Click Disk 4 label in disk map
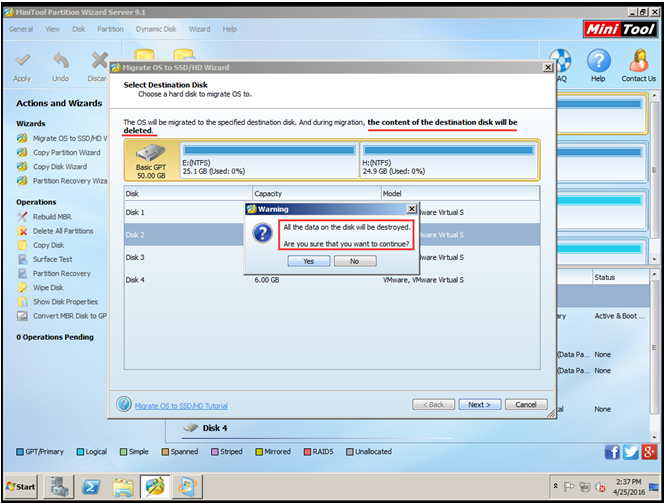This screenshot has width=665, height=504. pyautogui.click(x=215, y=428)
